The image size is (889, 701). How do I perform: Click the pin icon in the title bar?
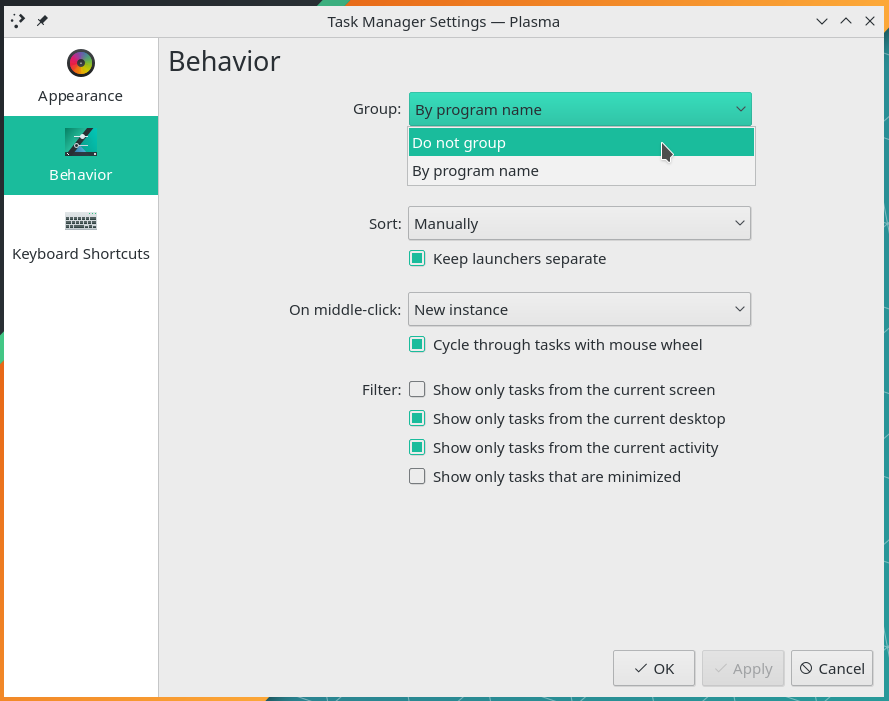coord(42,21)
